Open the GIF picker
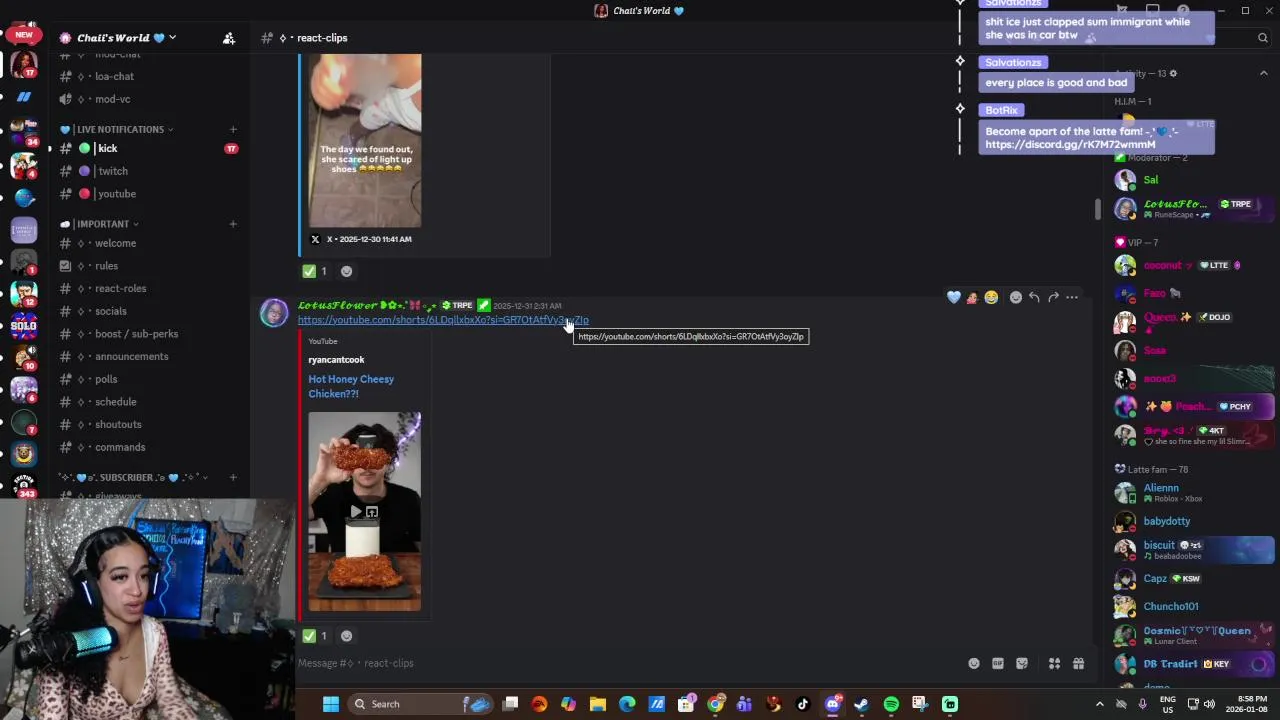The width and height of the screenshot is (1280, 720). point(998,663)
